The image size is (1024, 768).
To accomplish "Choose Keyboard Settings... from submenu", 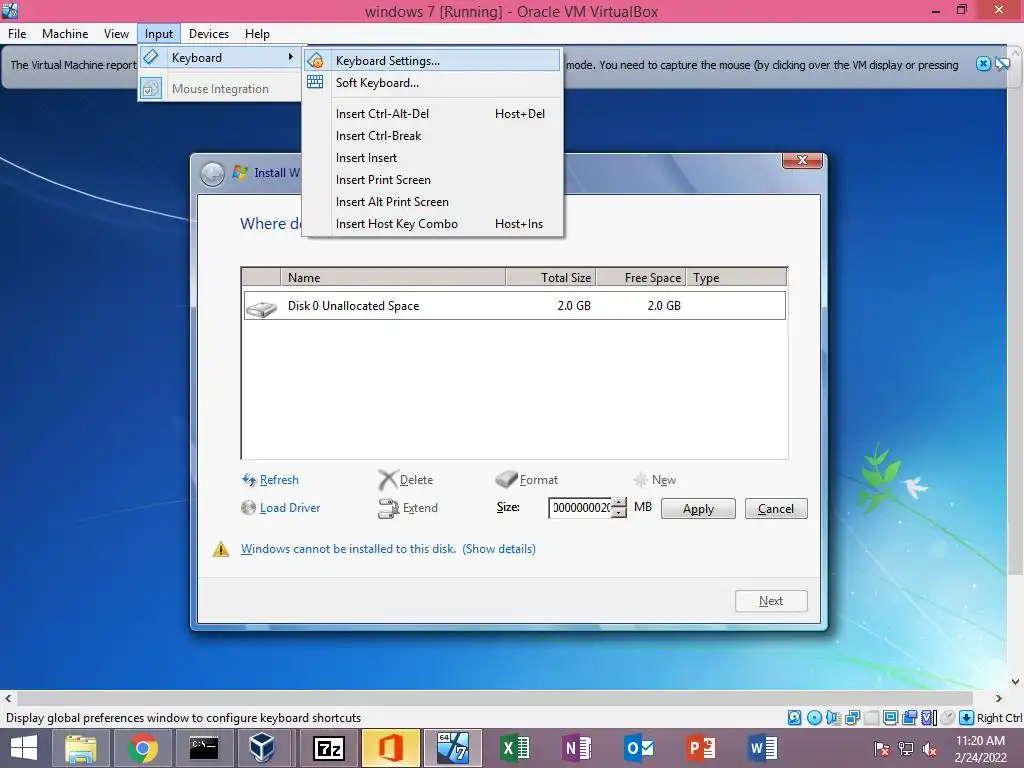I will click(x=432, y=61).
